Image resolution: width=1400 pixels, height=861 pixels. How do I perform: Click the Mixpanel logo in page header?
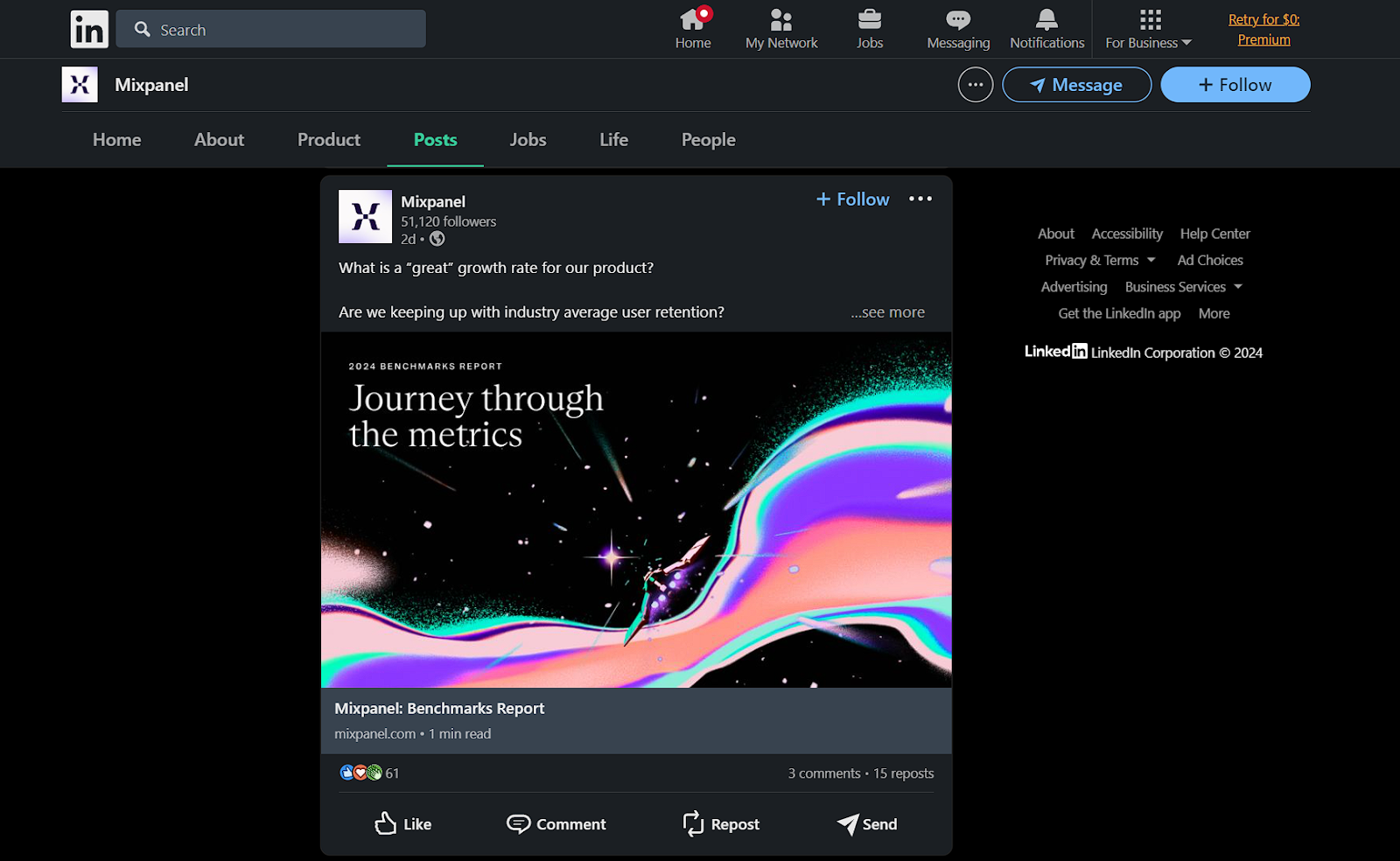pos(80,85)
